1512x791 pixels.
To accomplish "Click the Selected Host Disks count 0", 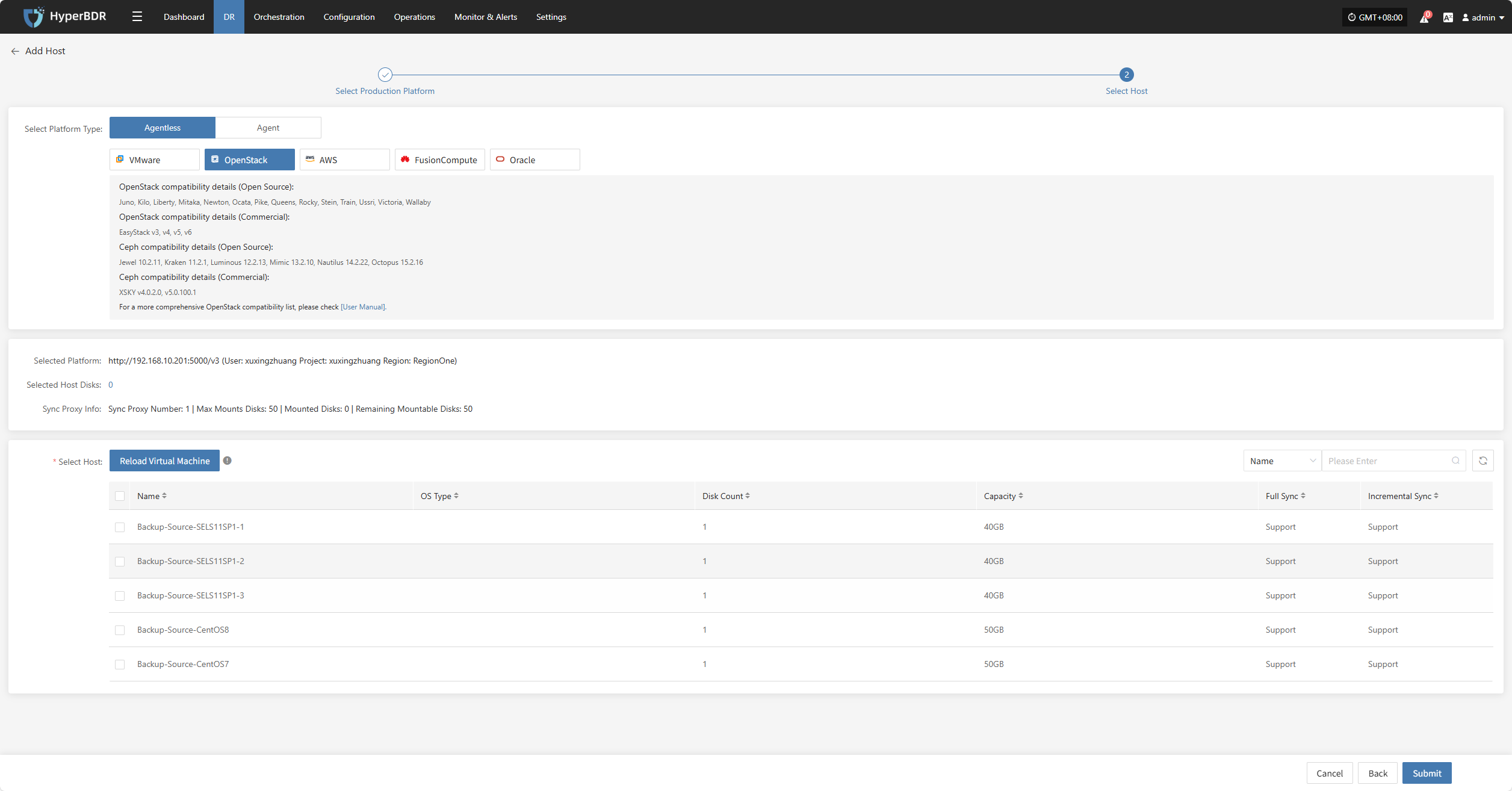I will 111,385.
